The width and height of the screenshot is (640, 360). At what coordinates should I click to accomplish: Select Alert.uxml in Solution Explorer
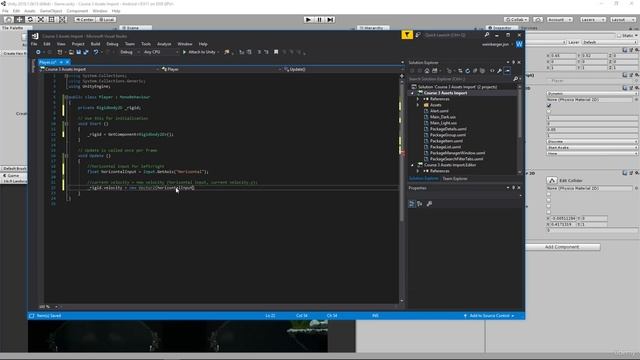click(x=439, y=111)
